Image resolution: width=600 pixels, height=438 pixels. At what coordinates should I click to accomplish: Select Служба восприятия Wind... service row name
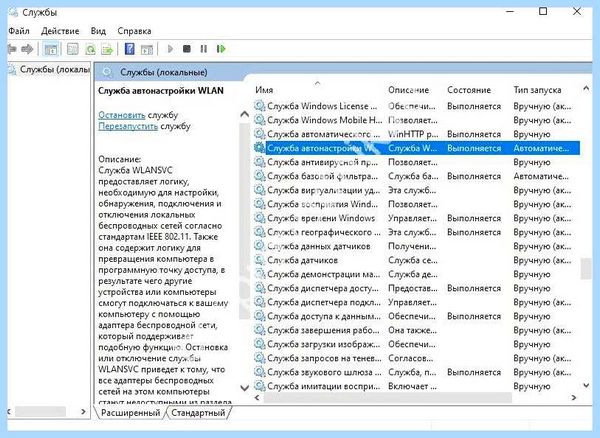coord(324,204)
